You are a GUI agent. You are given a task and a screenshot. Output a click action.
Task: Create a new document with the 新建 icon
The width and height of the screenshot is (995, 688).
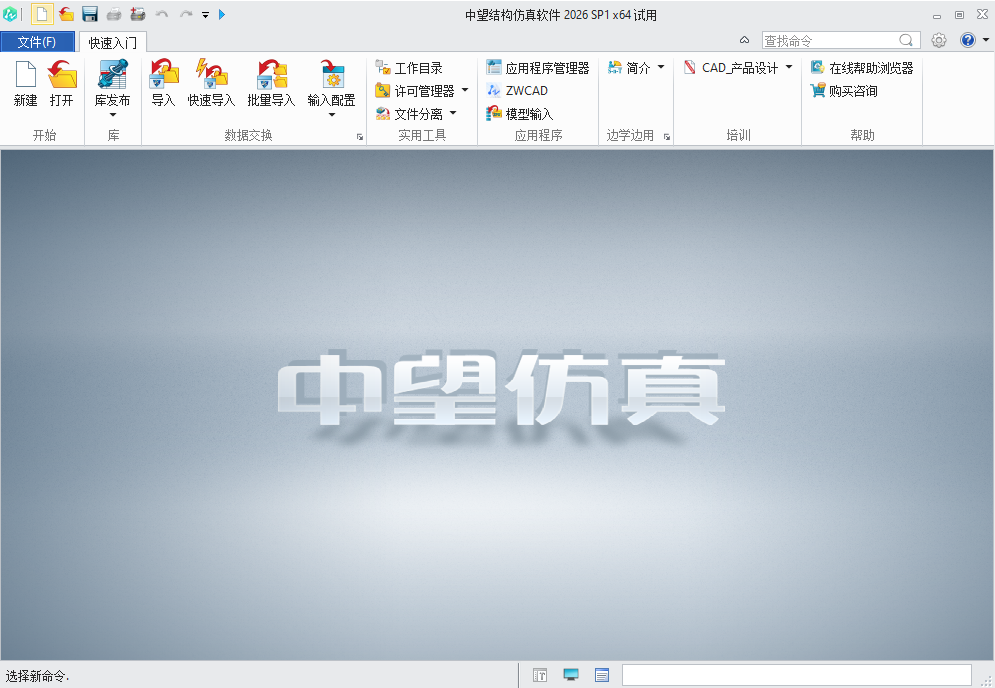[24, 85]
